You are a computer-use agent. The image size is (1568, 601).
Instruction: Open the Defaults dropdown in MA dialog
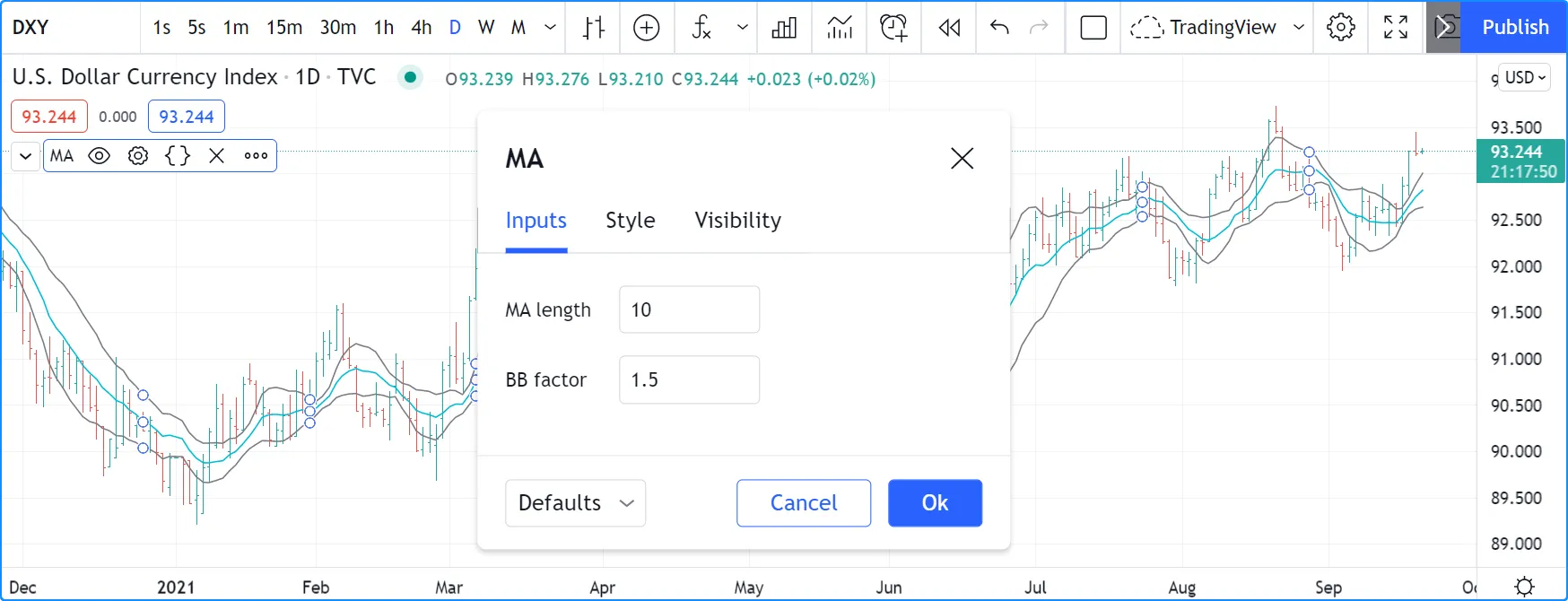click(x=575, y=503)
